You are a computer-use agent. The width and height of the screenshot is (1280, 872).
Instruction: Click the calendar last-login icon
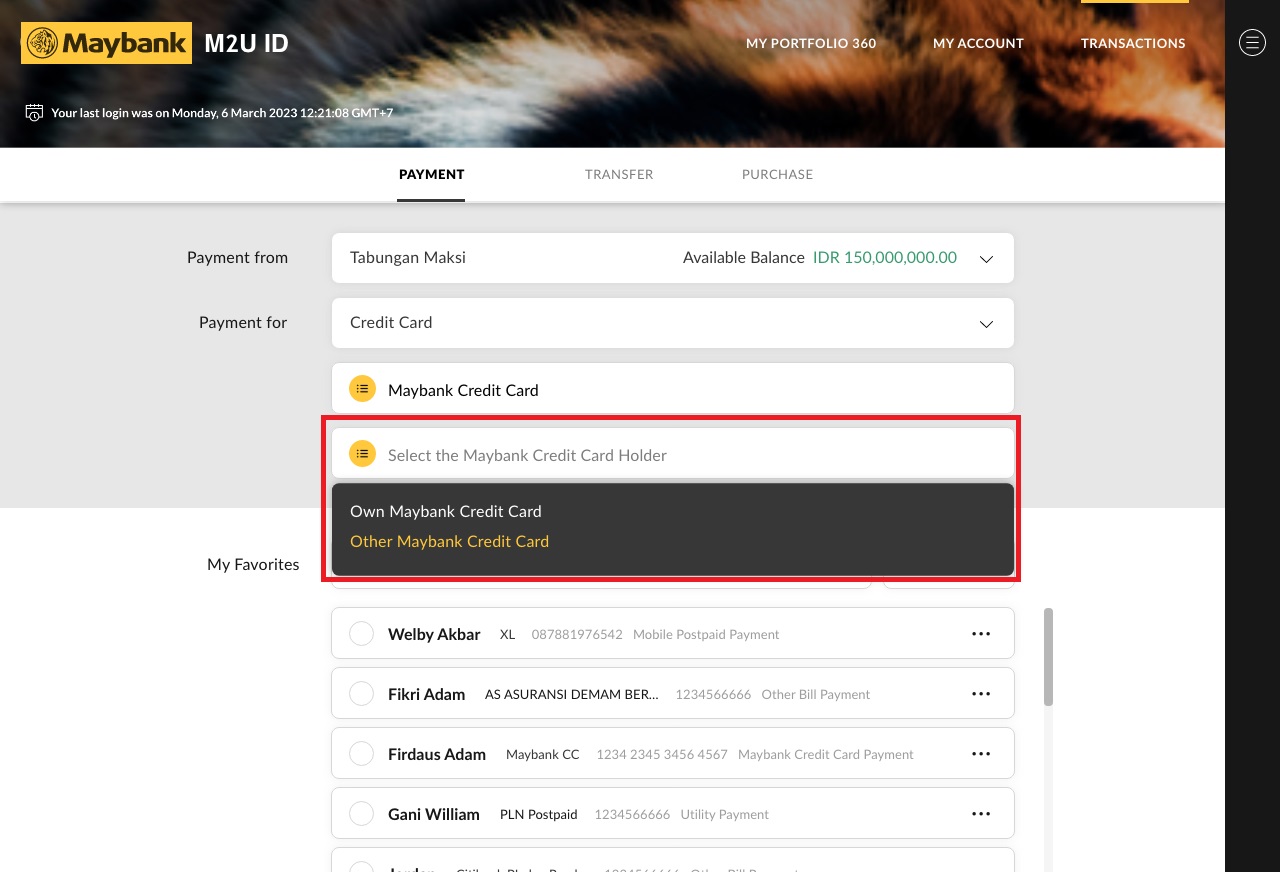point(34,112)
